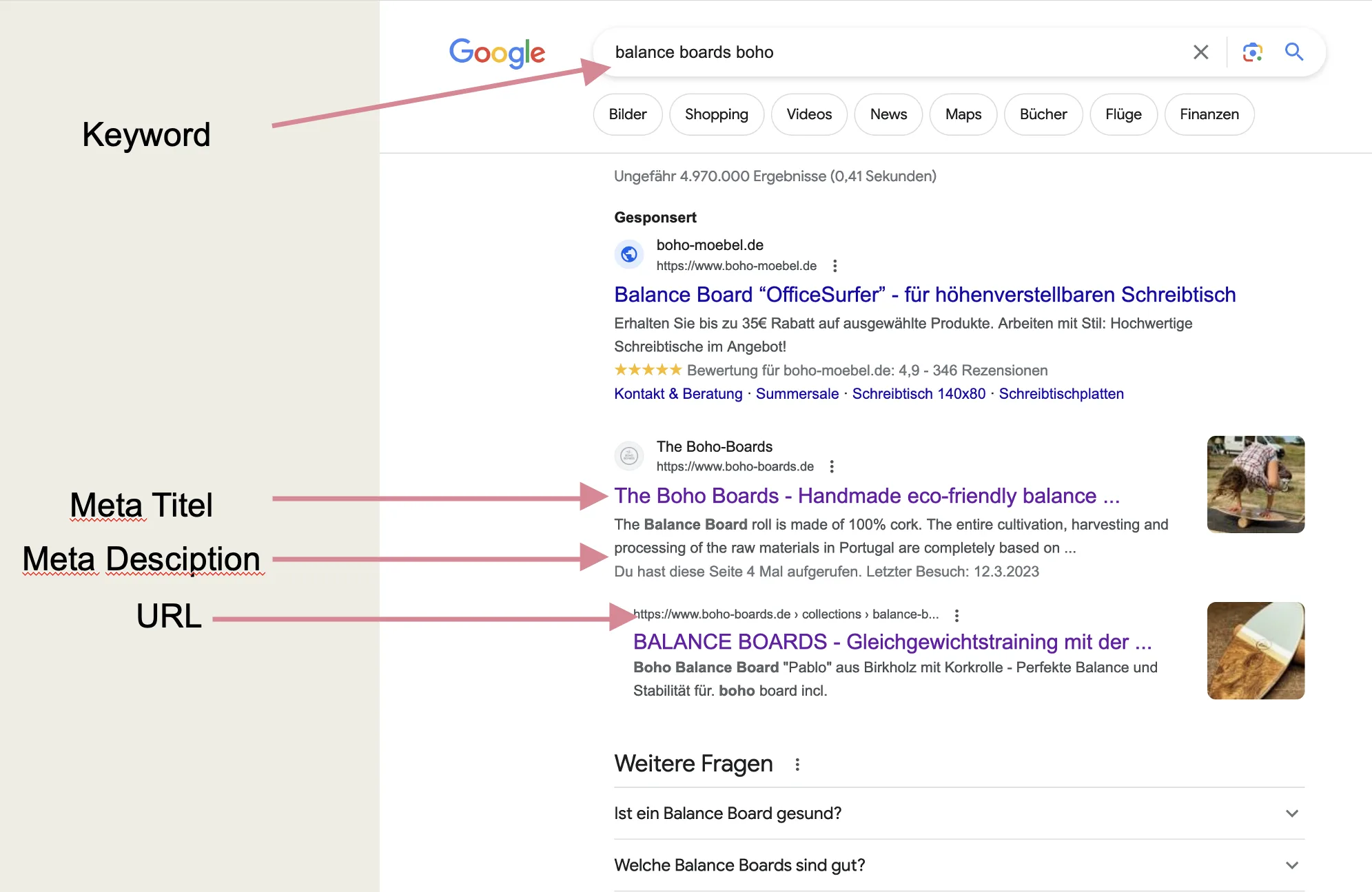Viewport: 1372px width, 892px height.
Task: Open the three-dot menu next to boho-moebel.de
Action: point(835,265)
